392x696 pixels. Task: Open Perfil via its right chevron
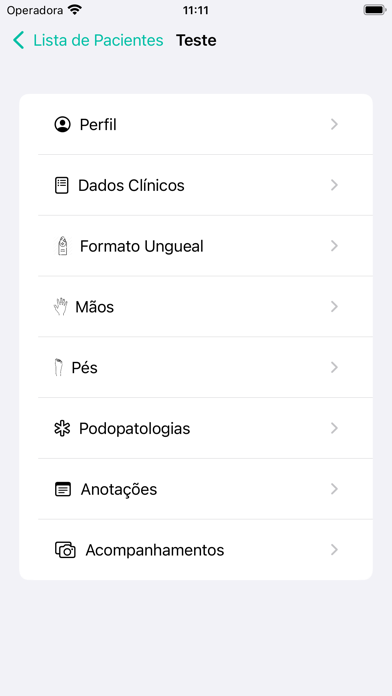pos(334,125)
